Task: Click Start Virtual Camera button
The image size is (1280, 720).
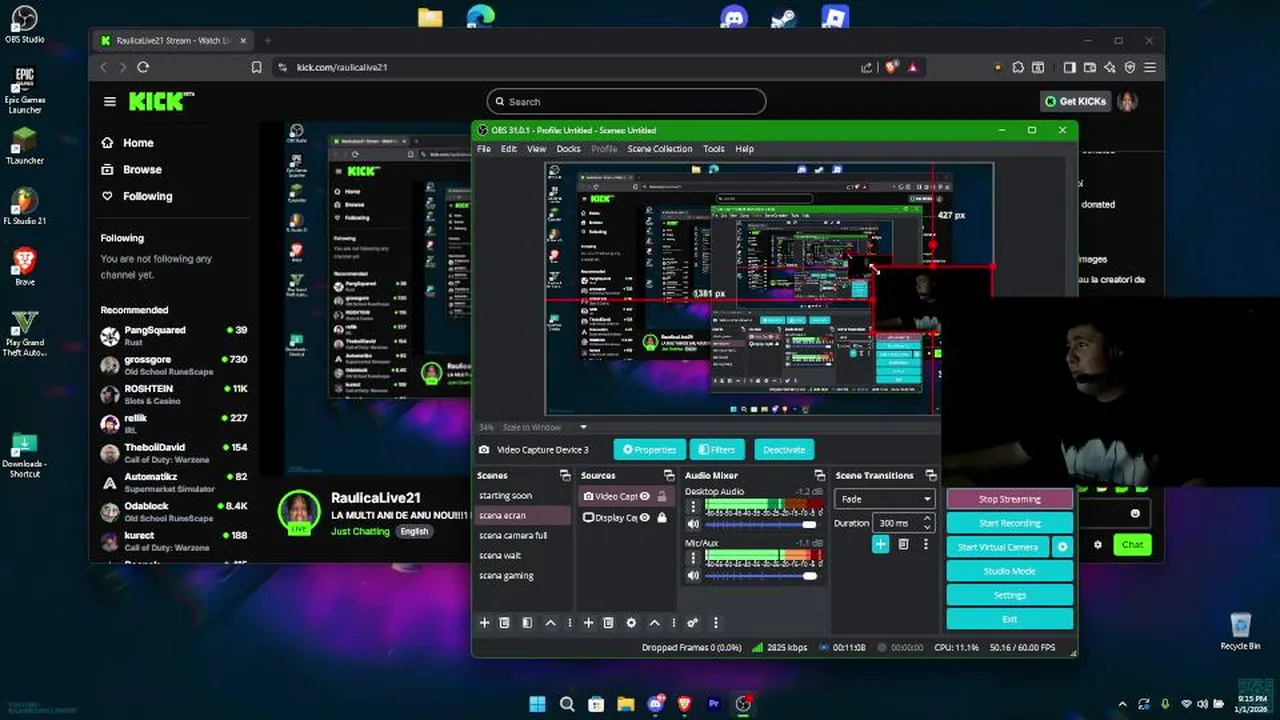Action: click(999, 547)
